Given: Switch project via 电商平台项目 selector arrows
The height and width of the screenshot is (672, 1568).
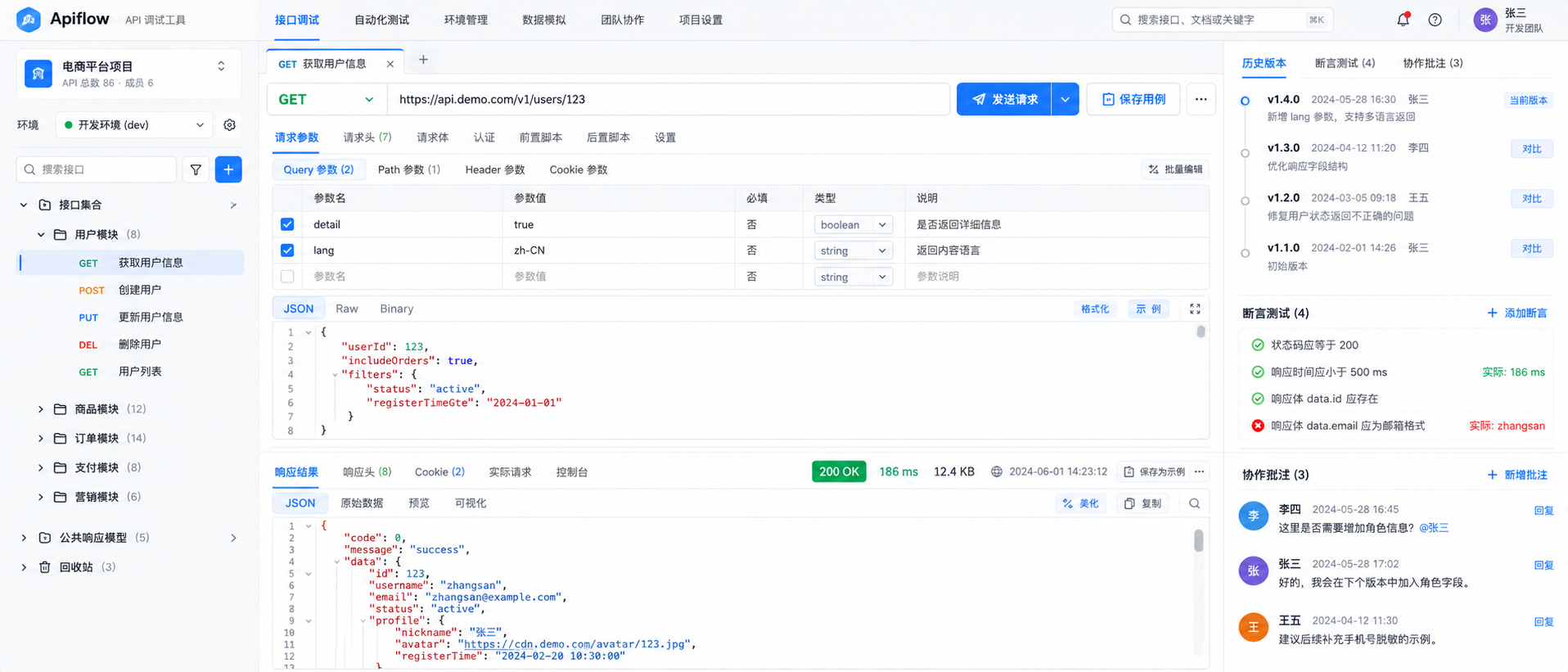Looking at the screenshot, I should (221, 66).
